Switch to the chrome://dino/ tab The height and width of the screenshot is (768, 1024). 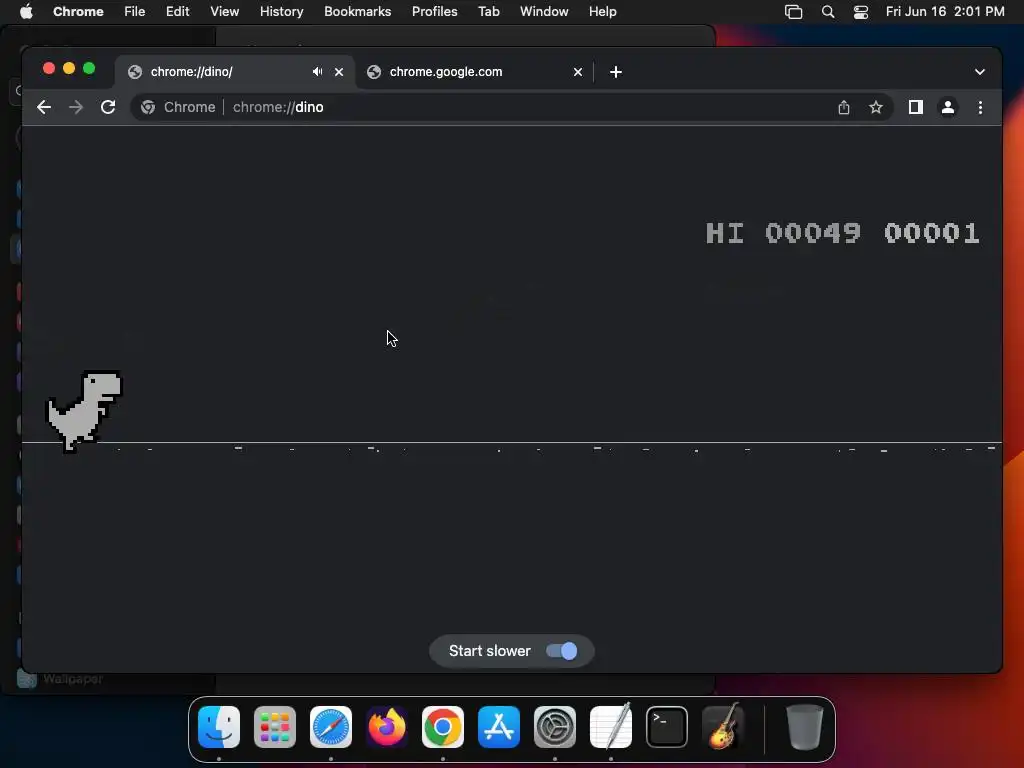235,72
